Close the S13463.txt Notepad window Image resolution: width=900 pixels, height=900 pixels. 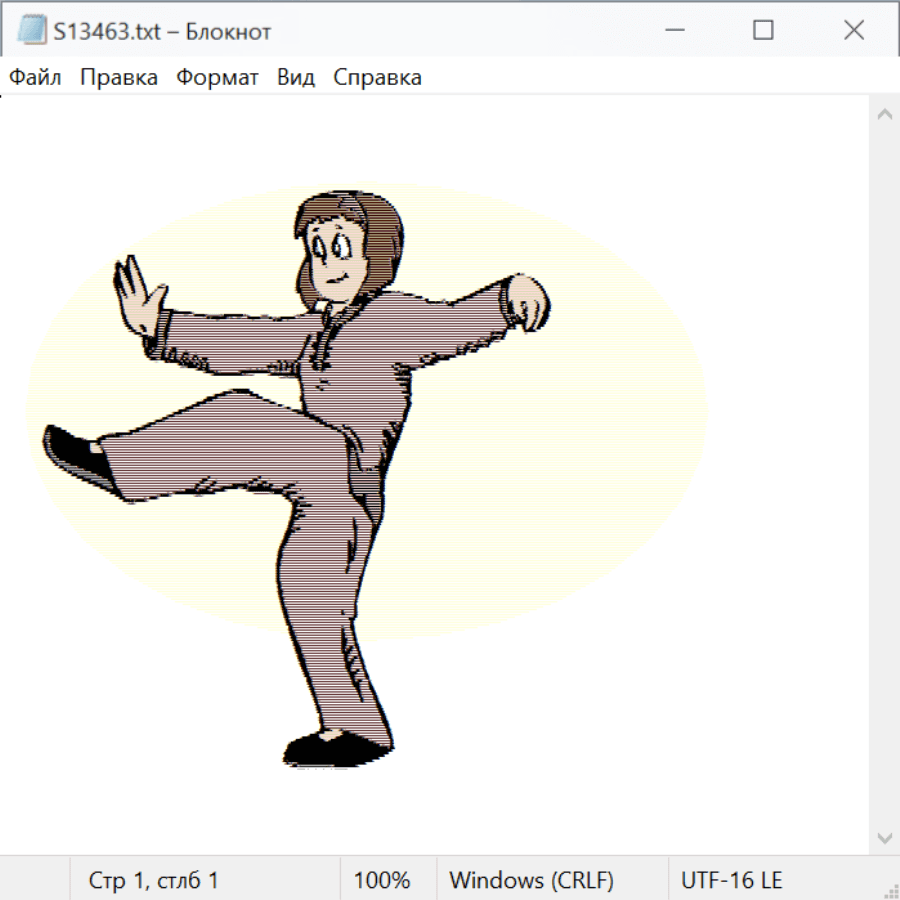(853, 31)
